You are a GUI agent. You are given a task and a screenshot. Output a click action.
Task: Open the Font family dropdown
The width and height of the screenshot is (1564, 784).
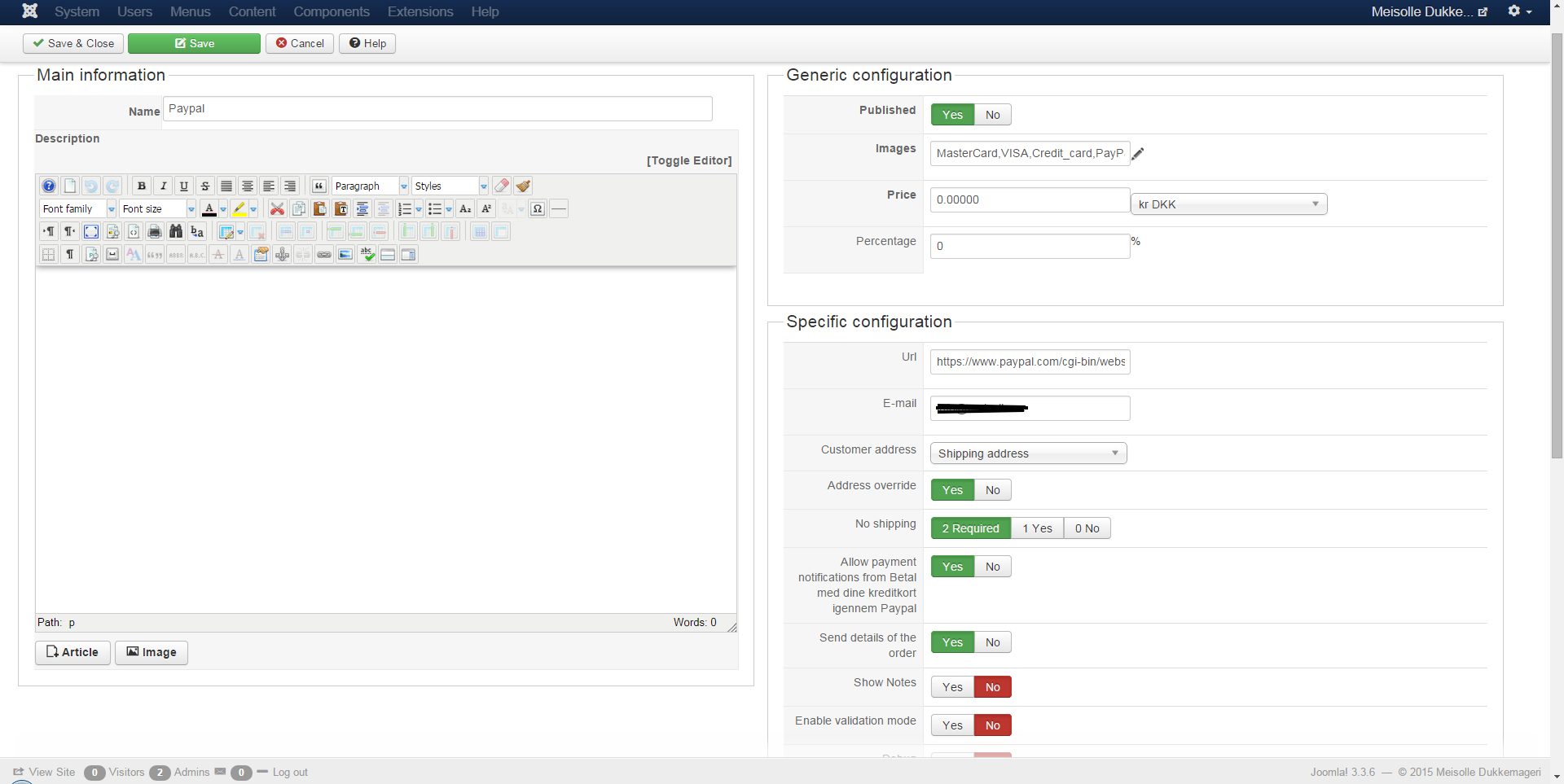coord(78,208)
